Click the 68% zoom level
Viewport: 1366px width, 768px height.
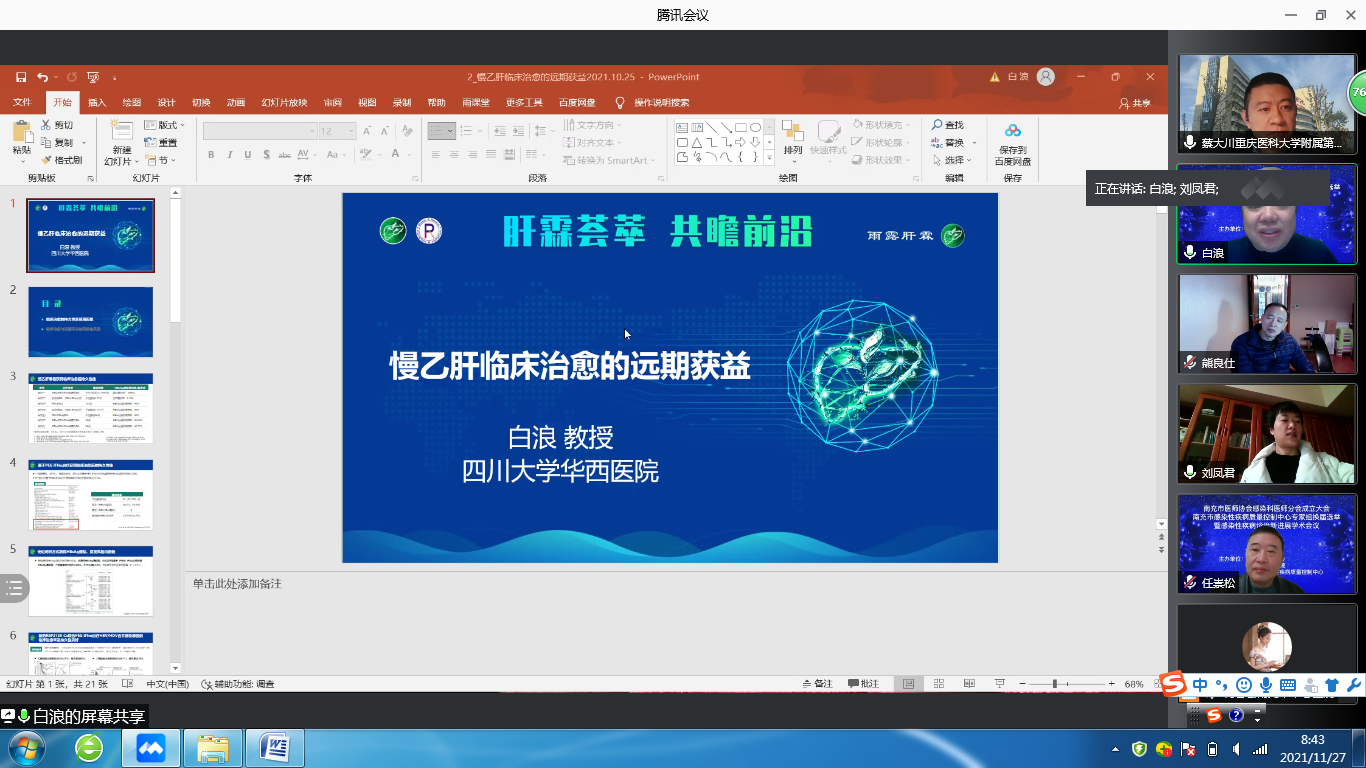click(x=1134, y=684)
